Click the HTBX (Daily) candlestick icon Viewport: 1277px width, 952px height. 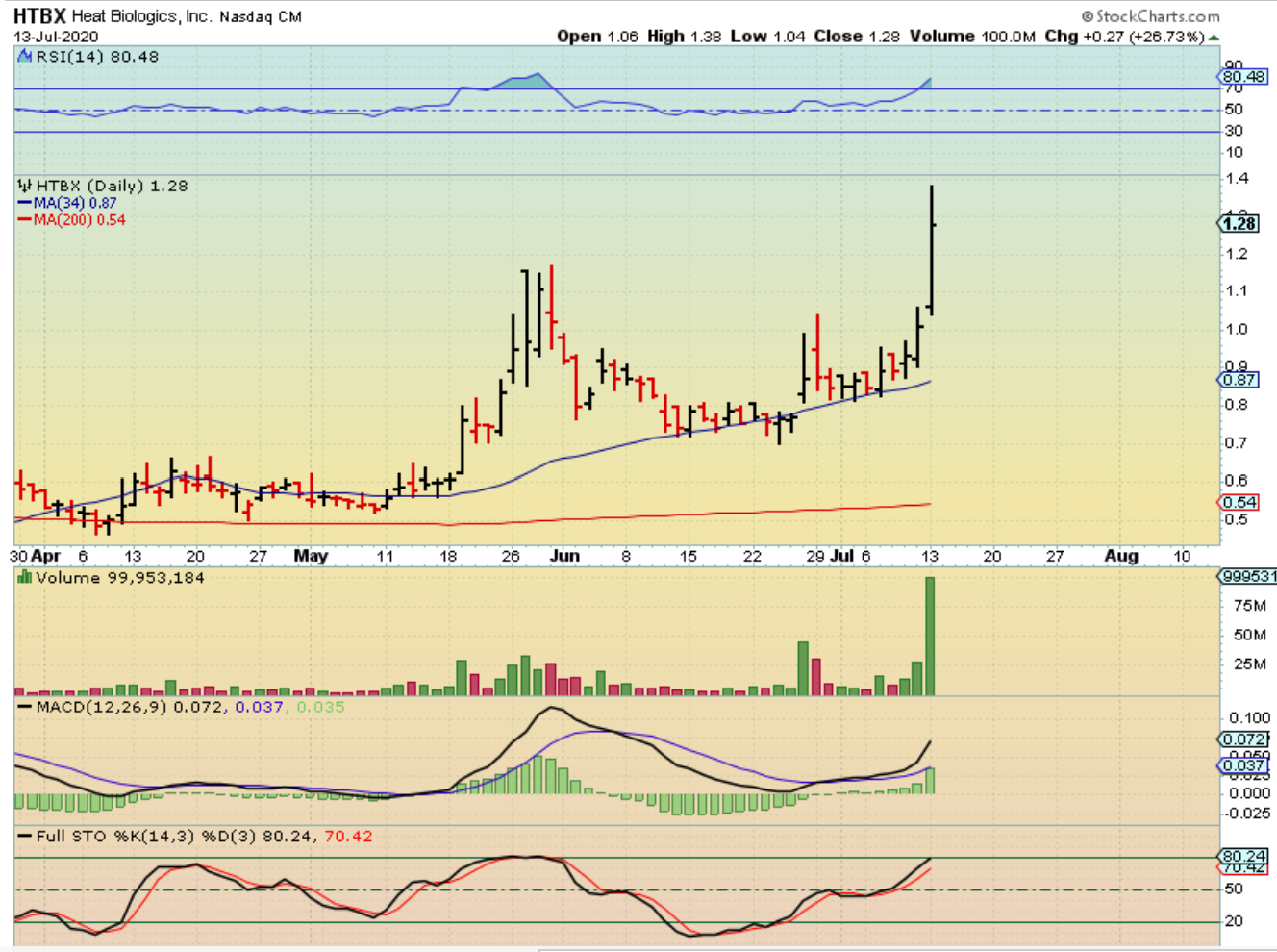[x=25, y=186]
